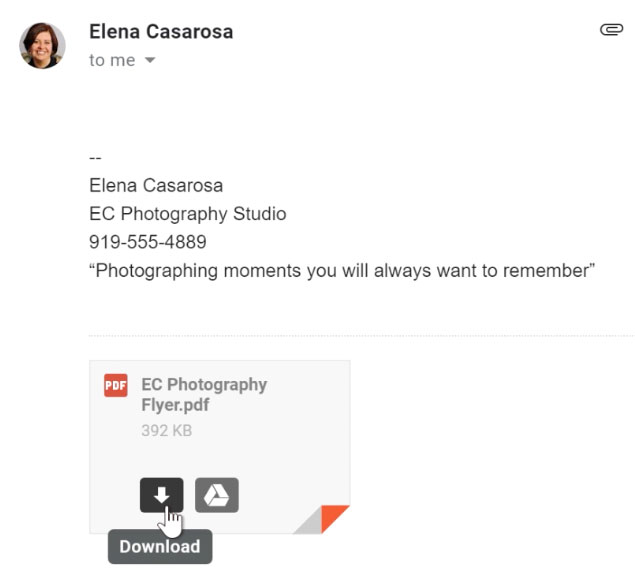Click the sender name Elena Casarosa in the header
The image size is (635, 577).
(x=161, y=32)
